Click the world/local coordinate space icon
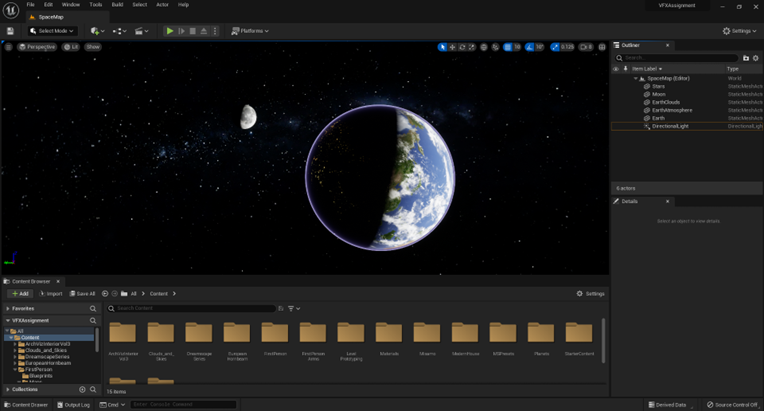Viewport: 764px width, 411px height. tap(484, 47)
